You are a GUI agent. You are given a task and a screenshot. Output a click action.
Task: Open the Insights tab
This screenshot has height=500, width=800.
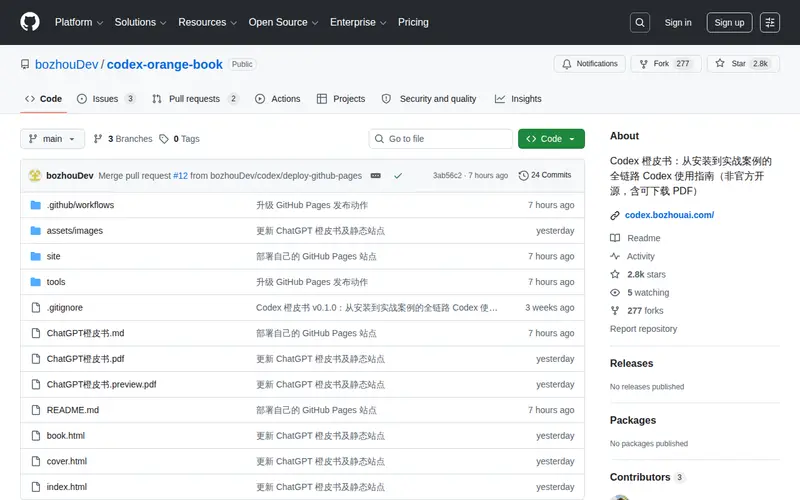coord(518,99)
